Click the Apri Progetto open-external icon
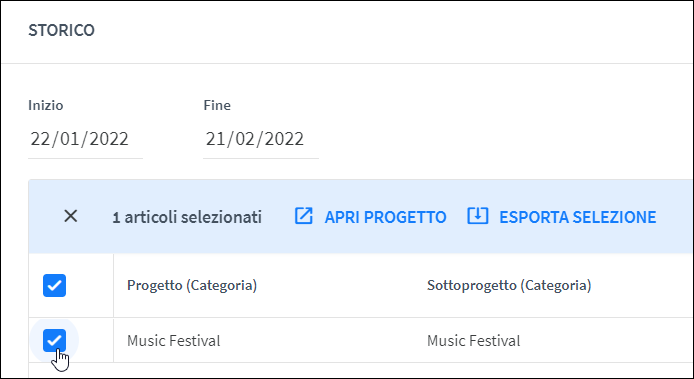Screen dimensions: 694x379 (x=304, y=216)
